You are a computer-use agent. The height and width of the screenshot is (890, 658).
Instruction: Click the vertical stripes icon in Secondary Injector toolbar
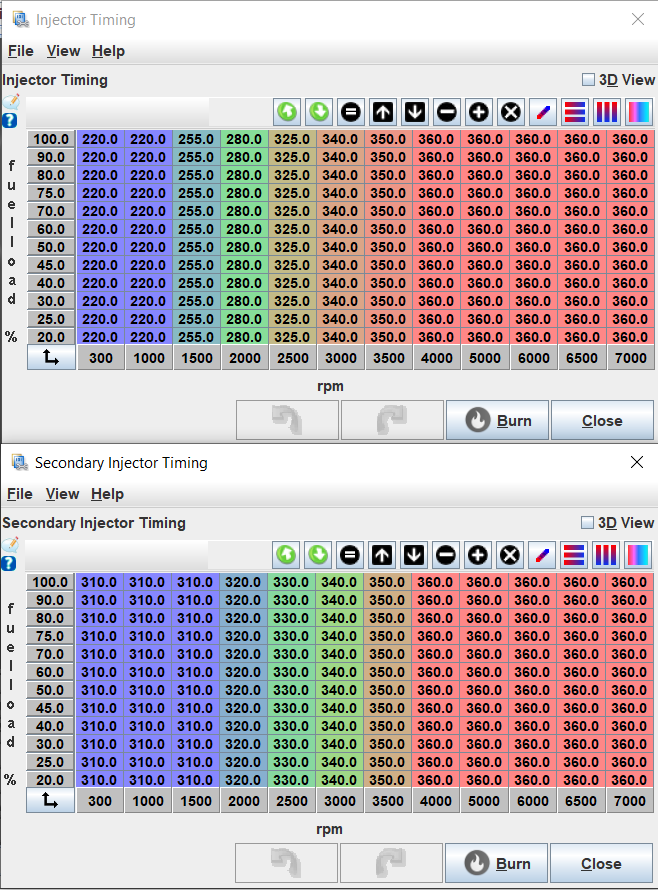606,554
